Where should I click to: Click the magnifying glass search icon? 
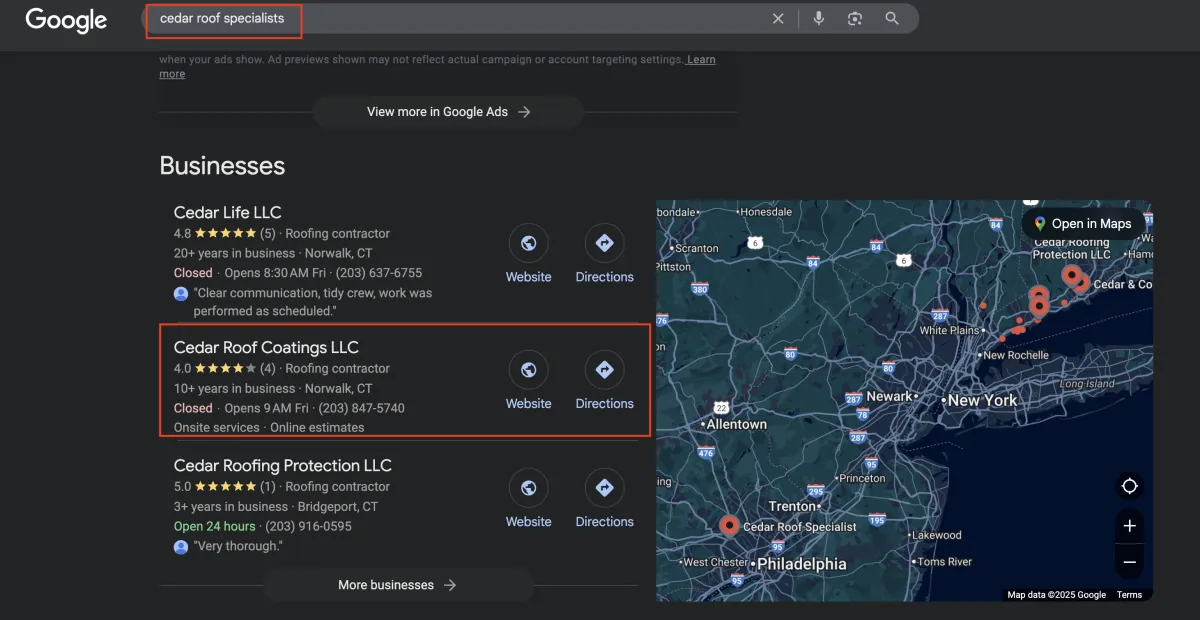tap(892, 19)
